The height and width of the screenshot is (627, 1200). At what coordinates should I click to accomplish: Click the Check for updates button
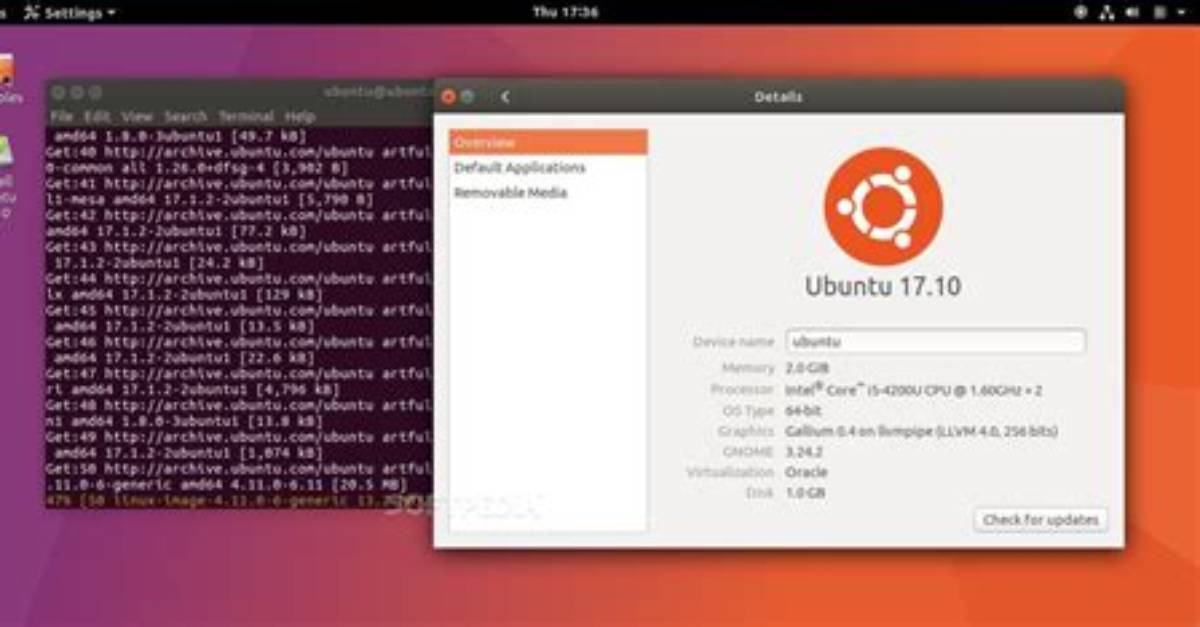click(1040, 520)
